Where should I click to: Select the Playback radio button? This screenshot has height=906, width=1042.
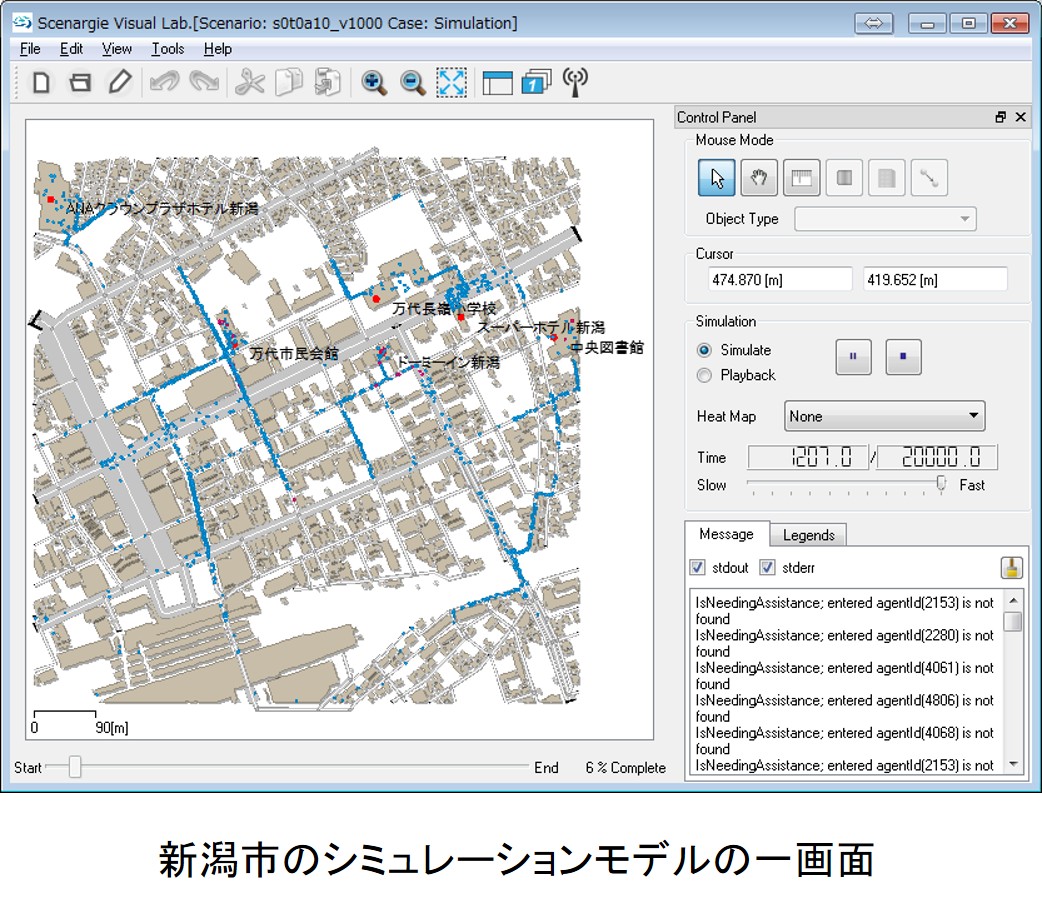tap(705, 376)
